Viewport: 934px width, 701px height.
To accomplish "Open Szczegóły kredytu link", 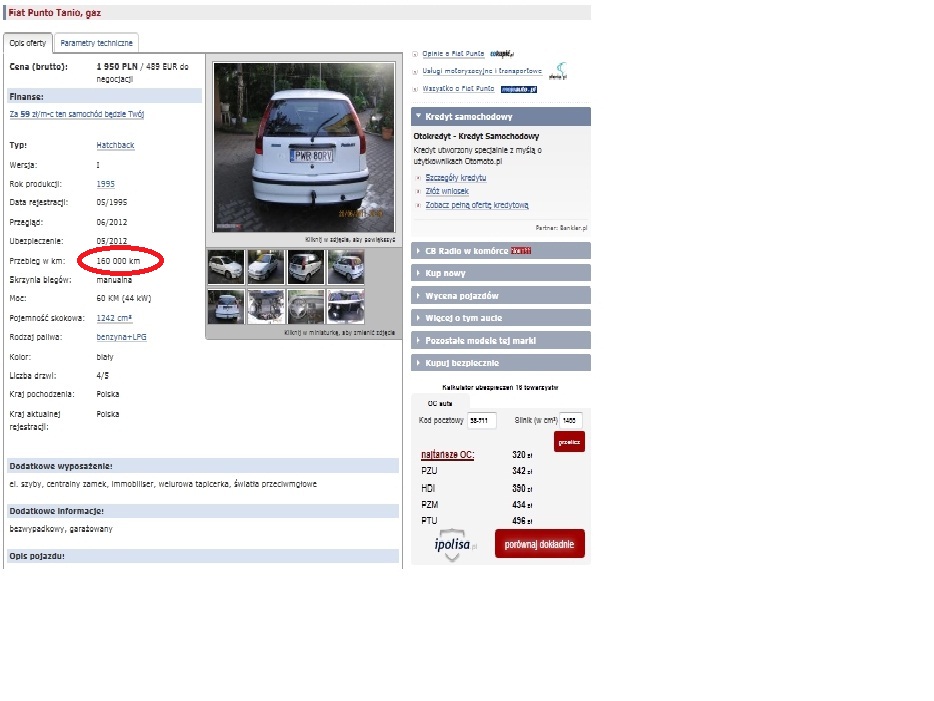I will pos(456,177).
